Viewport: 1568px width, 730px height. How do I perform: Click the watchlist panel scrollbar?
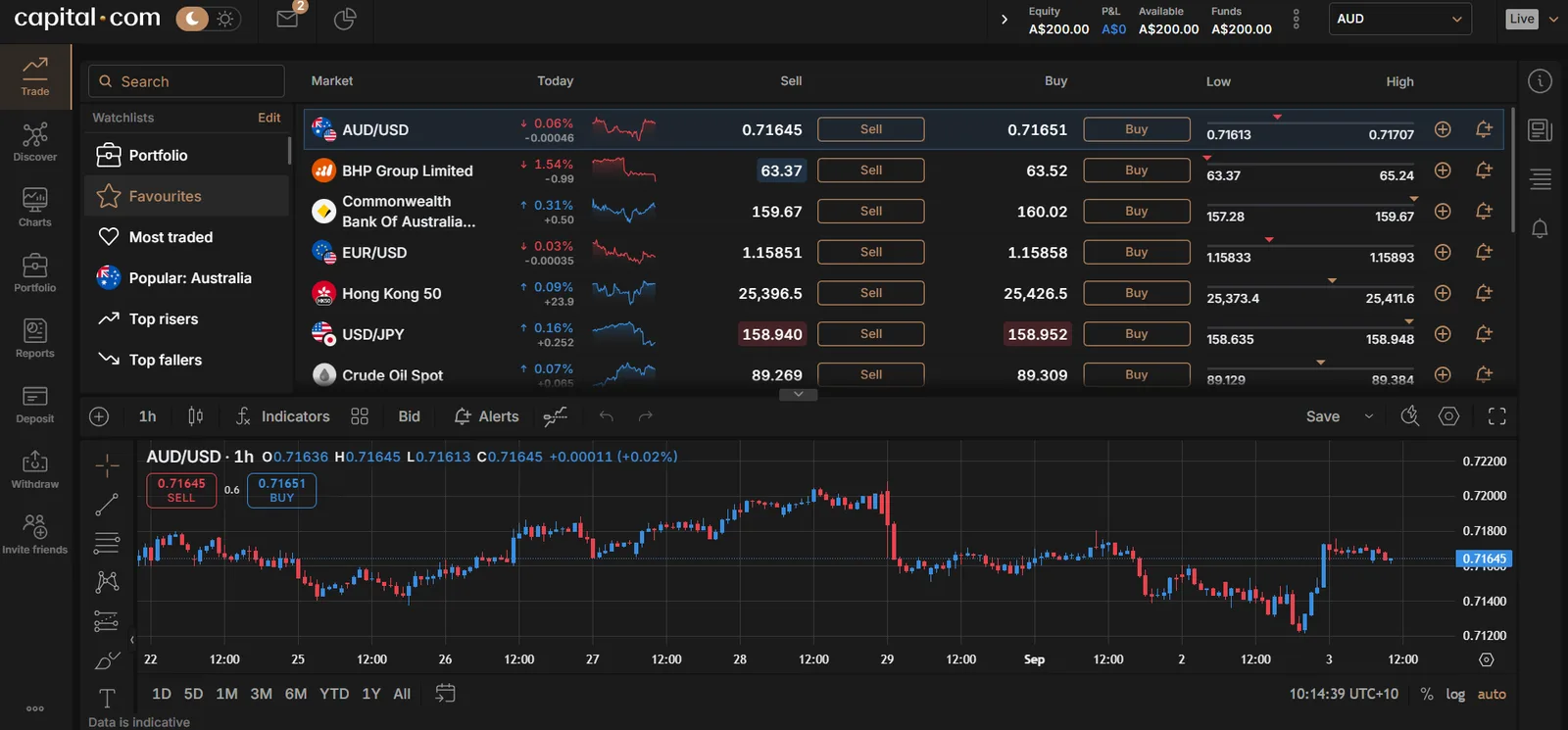[x=289, y=150]
